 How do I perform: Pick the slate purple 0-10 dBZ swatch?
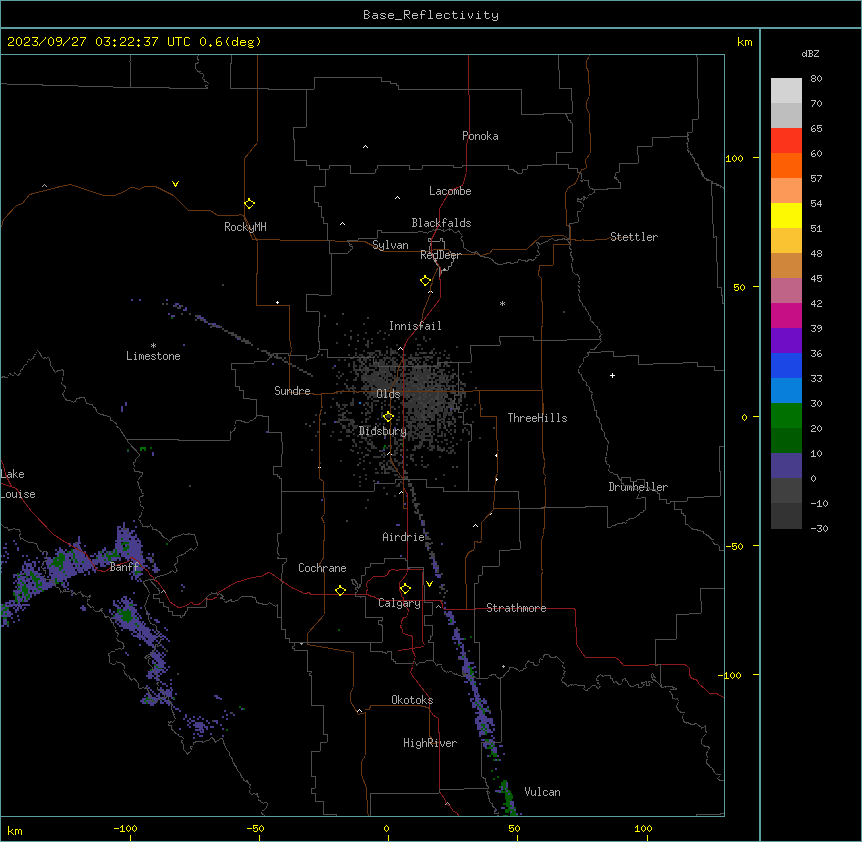point(786,466)
